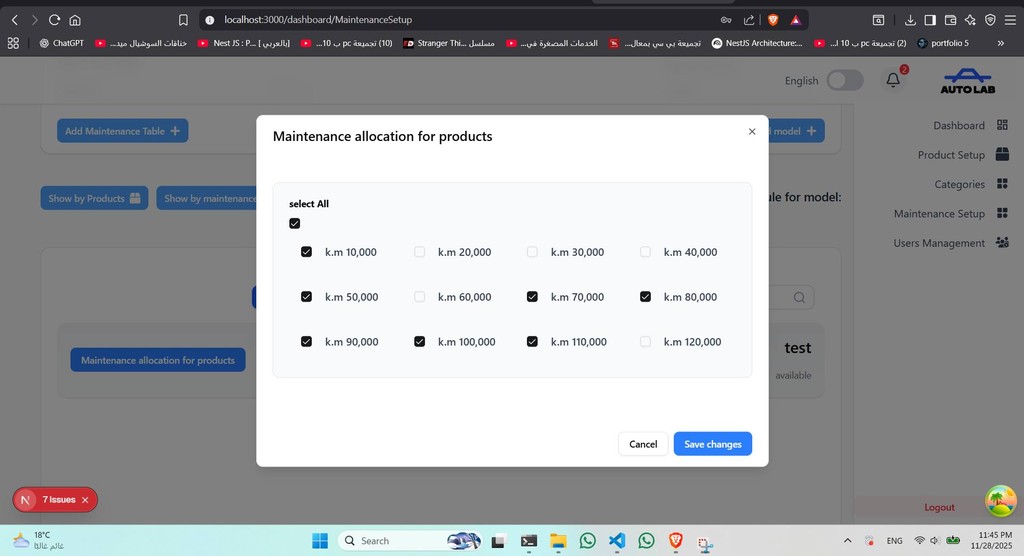Click the Save changes button
Image resolution: width=1024 pixels, height=556 pixels.
pos(712,444)
